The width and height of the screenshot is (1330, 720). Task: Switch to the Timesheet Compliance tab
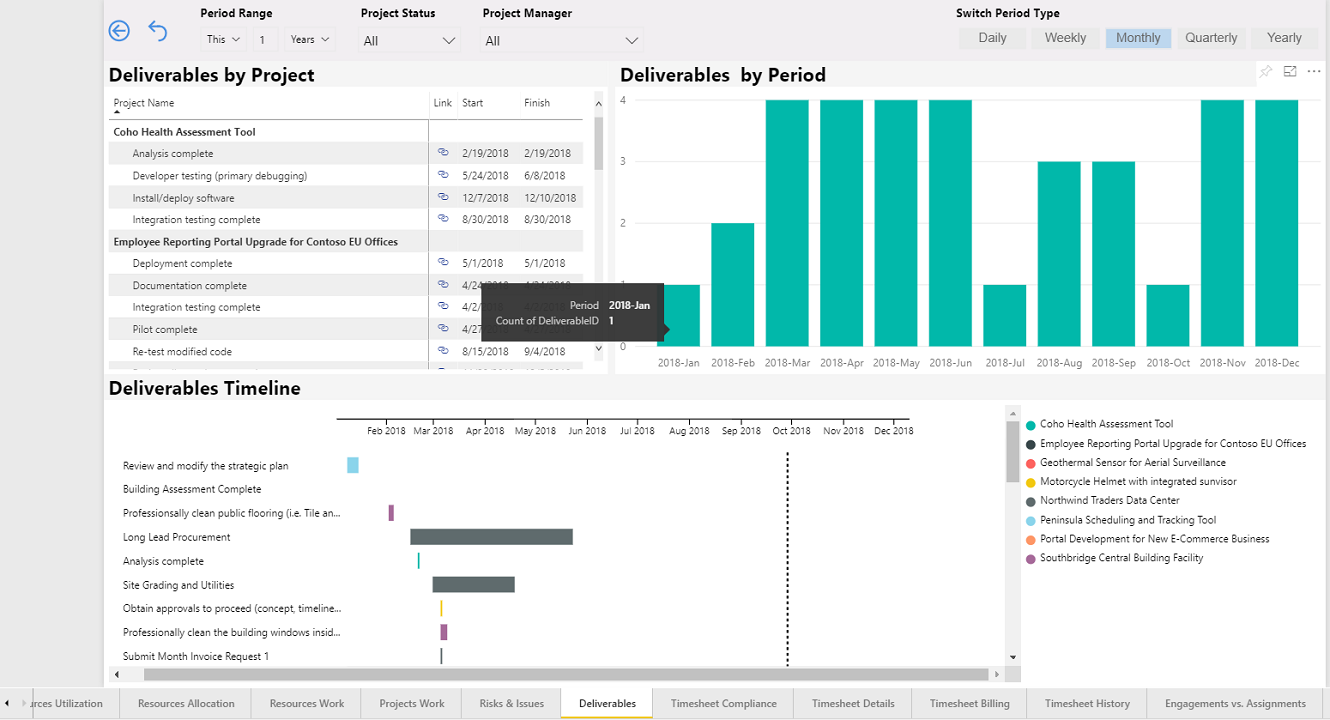click(x=723, y=703)
